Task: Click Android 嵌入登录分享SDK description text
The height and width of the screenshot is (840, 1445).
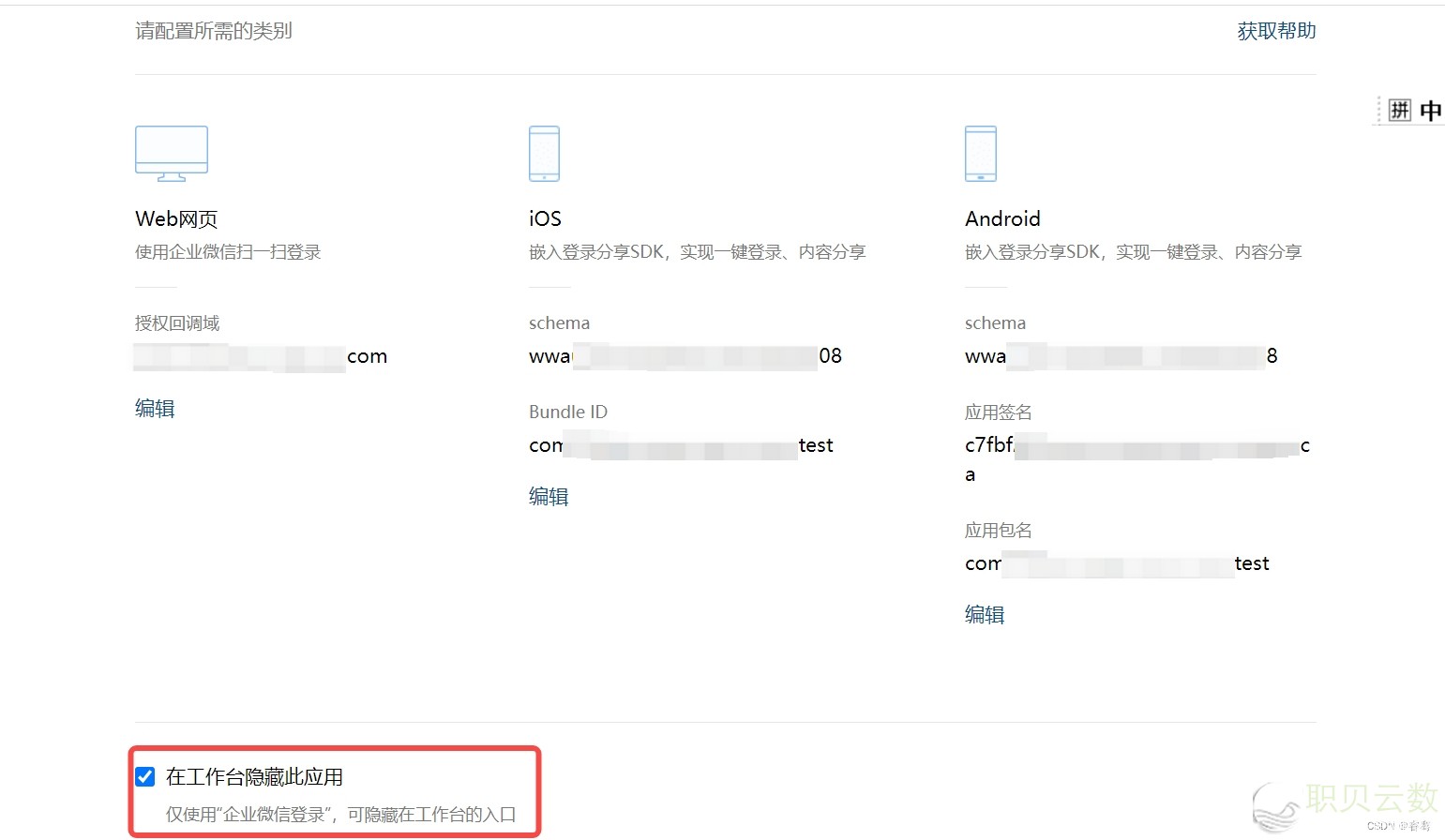Action: pos(1133,251)
